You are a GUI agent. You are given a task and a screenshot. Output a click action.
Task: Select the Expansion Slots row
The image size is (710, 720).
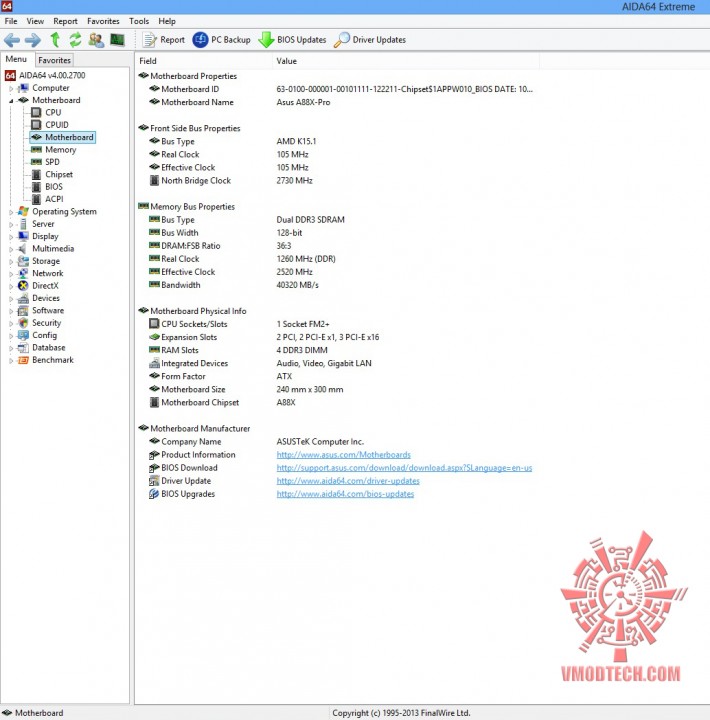[x=338, y=338]
